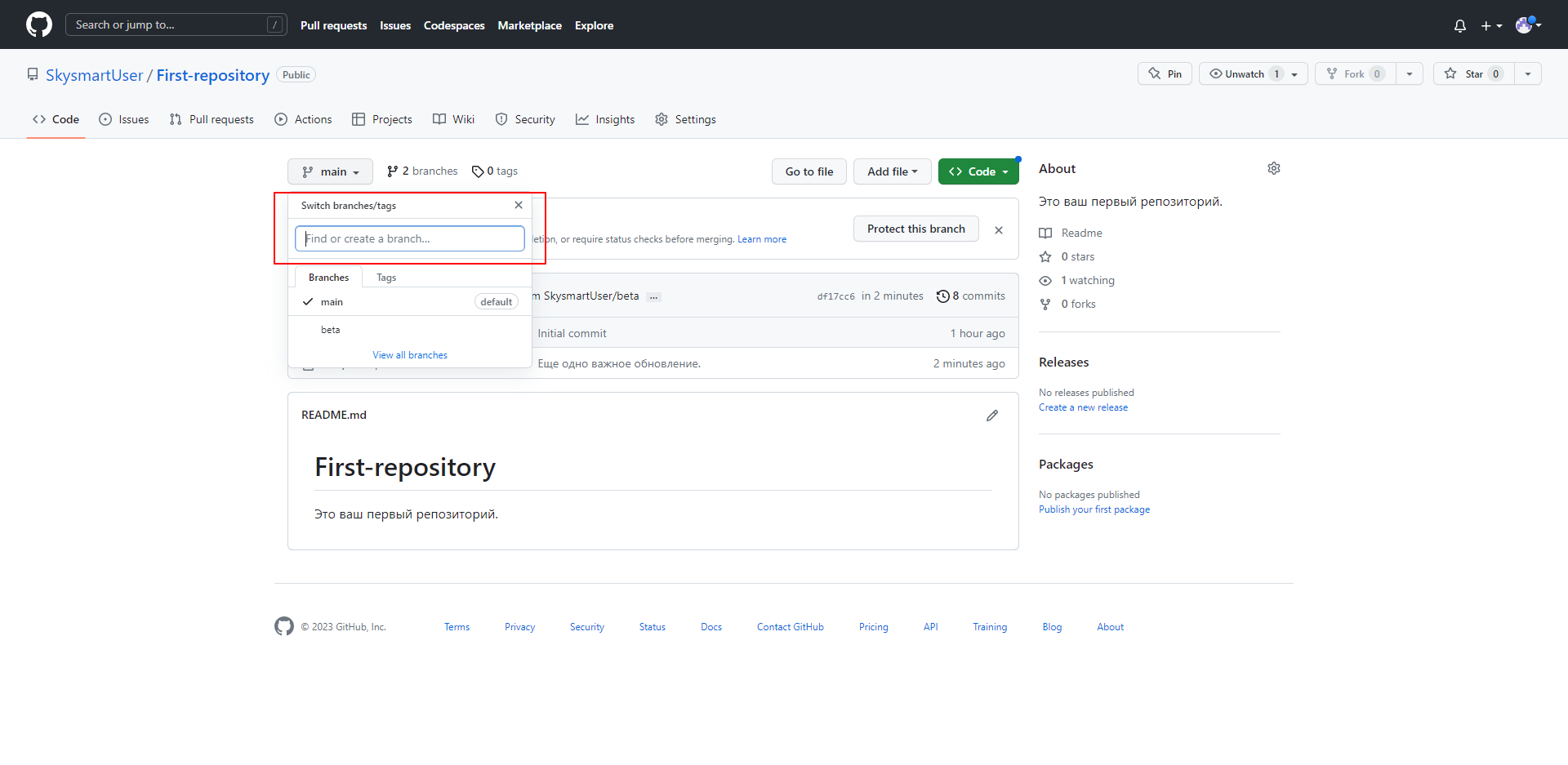Focus the Search or jump to field
Viewport: 1568px width, 765px height.
tap(176, 24)
